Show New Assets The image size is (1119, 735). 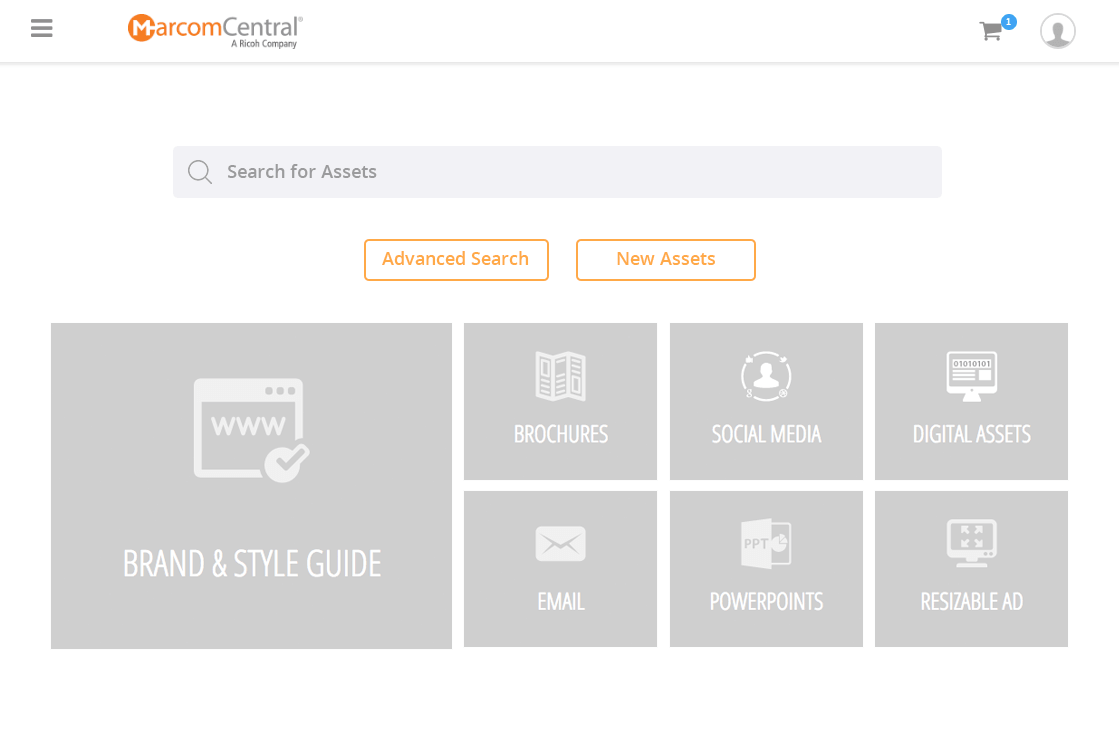(665, 260)
